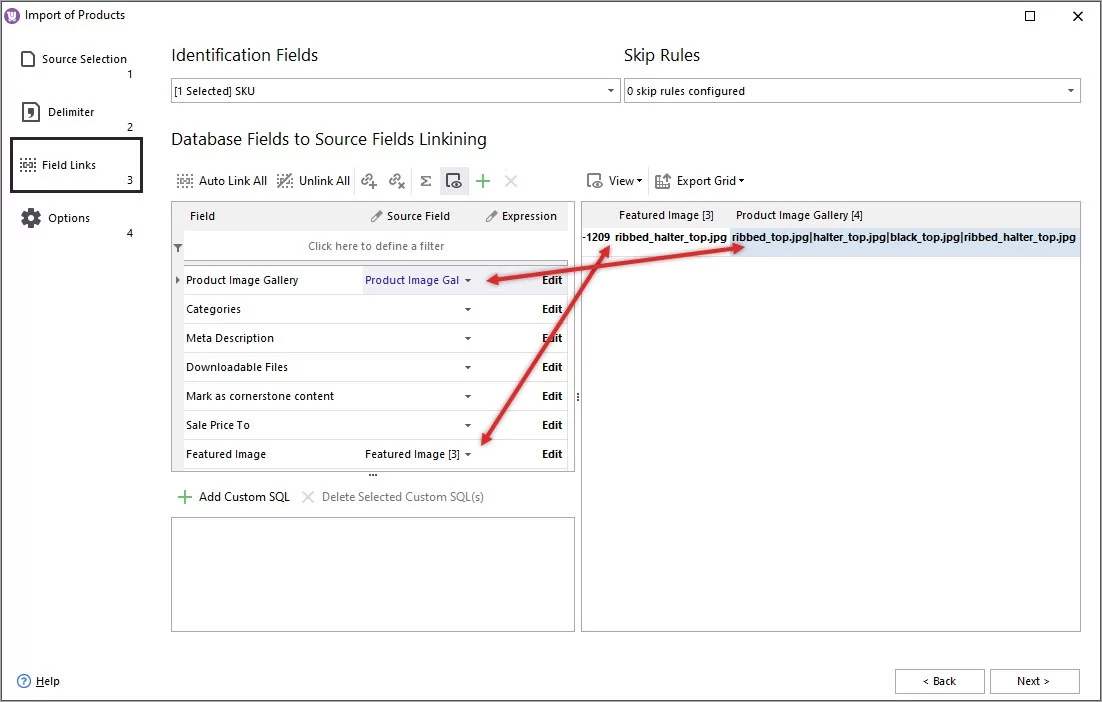Click the green plus to add field link

click(483, 181)
